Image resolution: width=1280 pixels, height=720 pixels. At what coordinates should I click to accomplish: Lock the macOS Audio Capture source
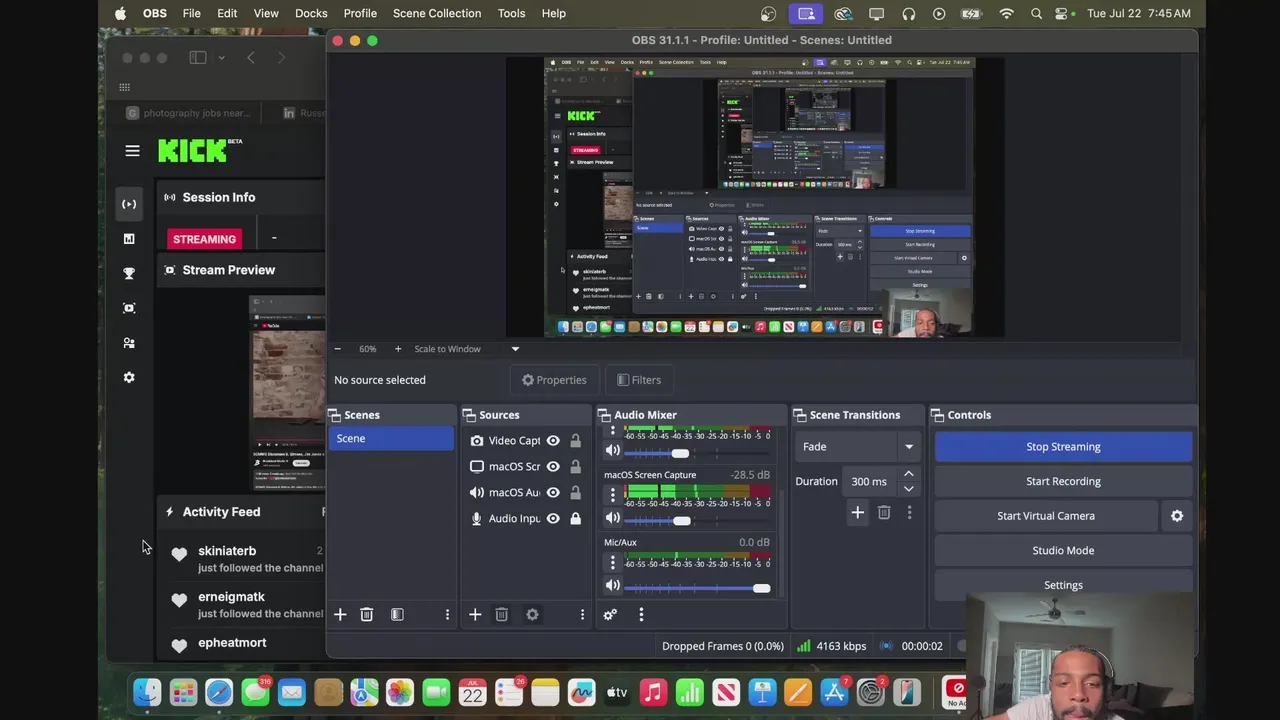575,492
